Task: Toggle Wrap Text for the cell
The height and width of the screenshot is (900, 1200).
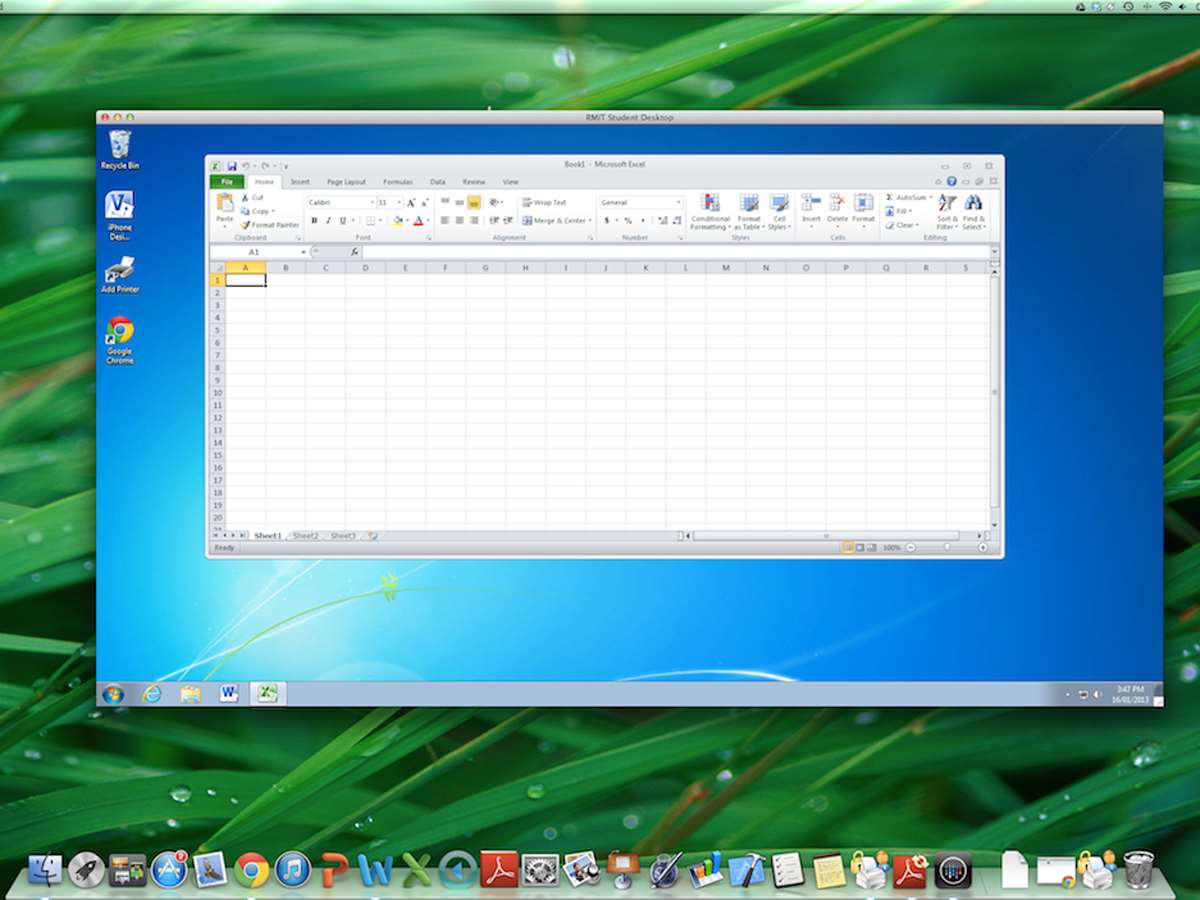Action: (x=544, y=202)
